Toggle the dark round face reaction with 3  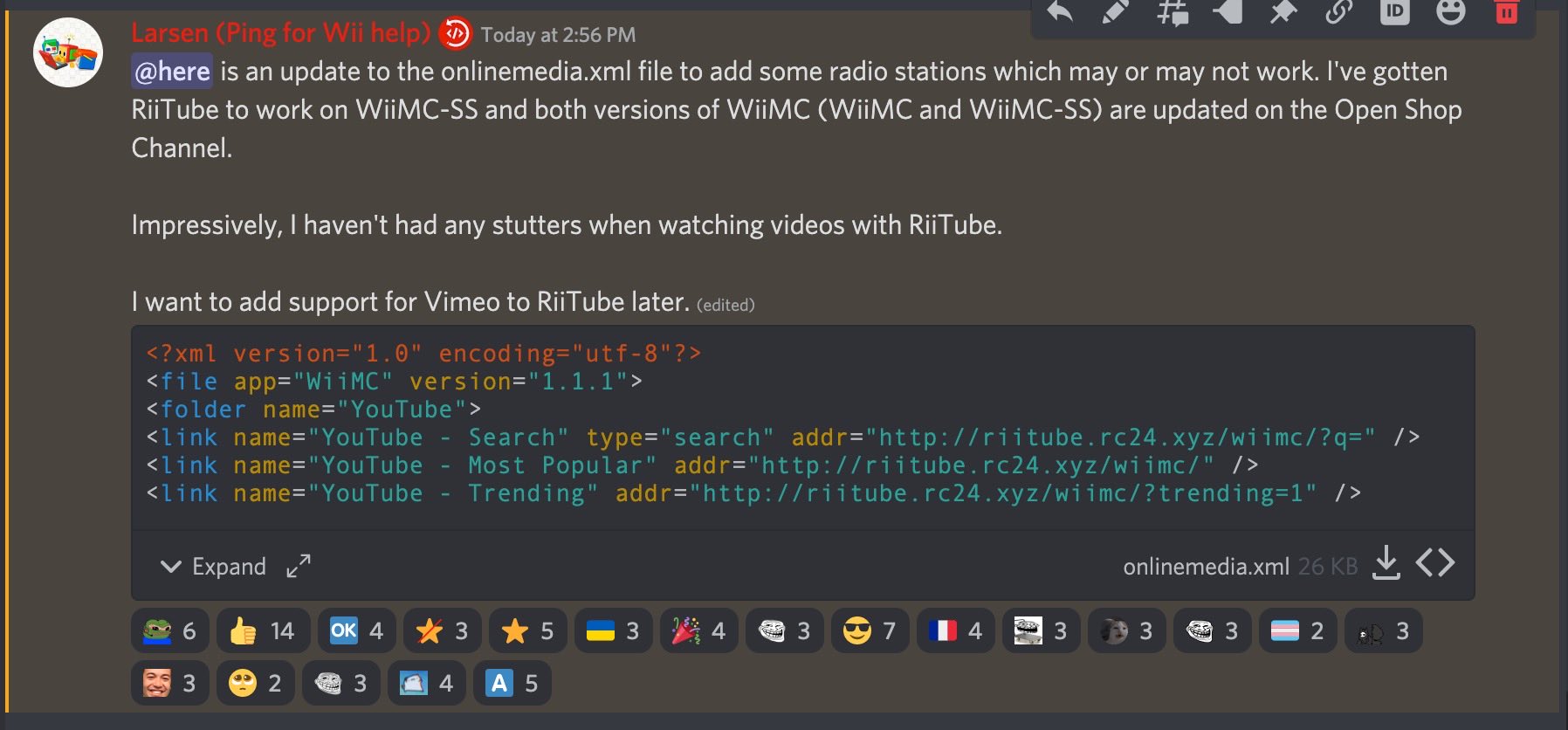(x=1126, y=630)
